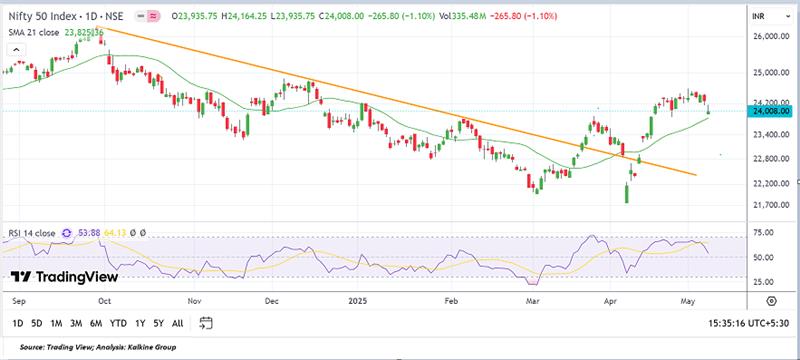The width and height of the screenshot is (800, 360).
Task: Select the 6M time range
Action: coord(96,323)
